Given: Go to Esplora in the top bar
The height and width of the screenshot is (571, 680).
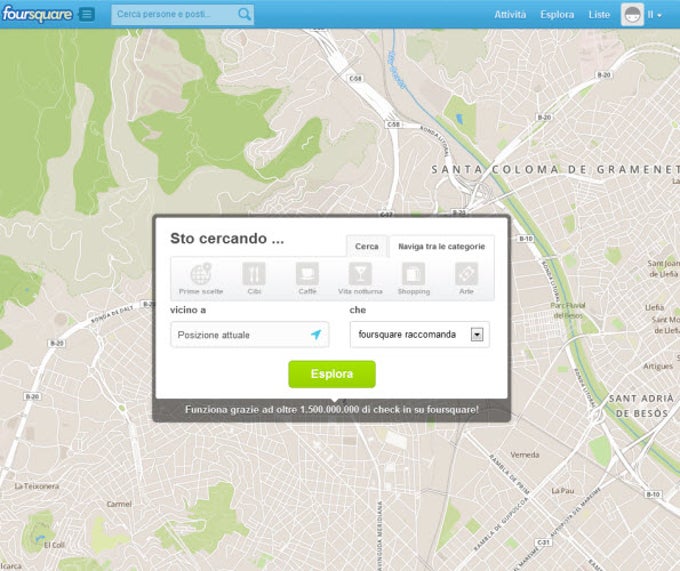Looking at the screenshot, I should tap(557, 14).
